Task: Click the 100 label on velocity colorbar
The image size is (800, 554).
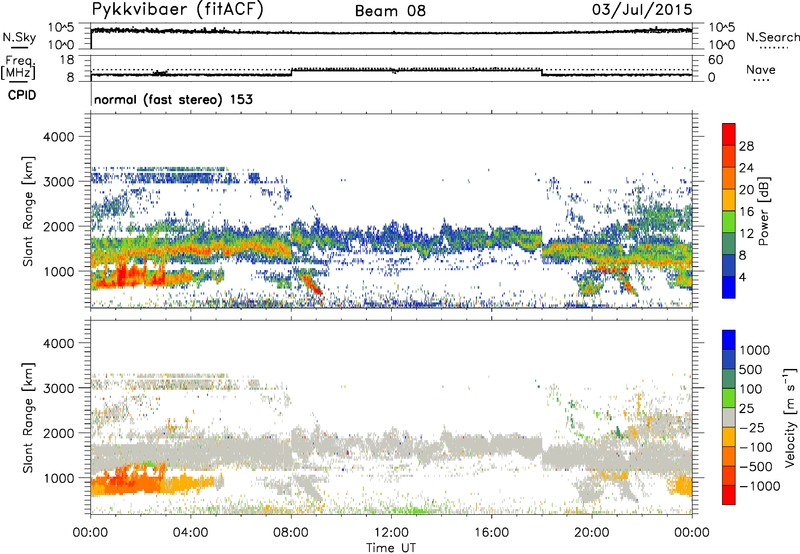Action: point(751,389)
